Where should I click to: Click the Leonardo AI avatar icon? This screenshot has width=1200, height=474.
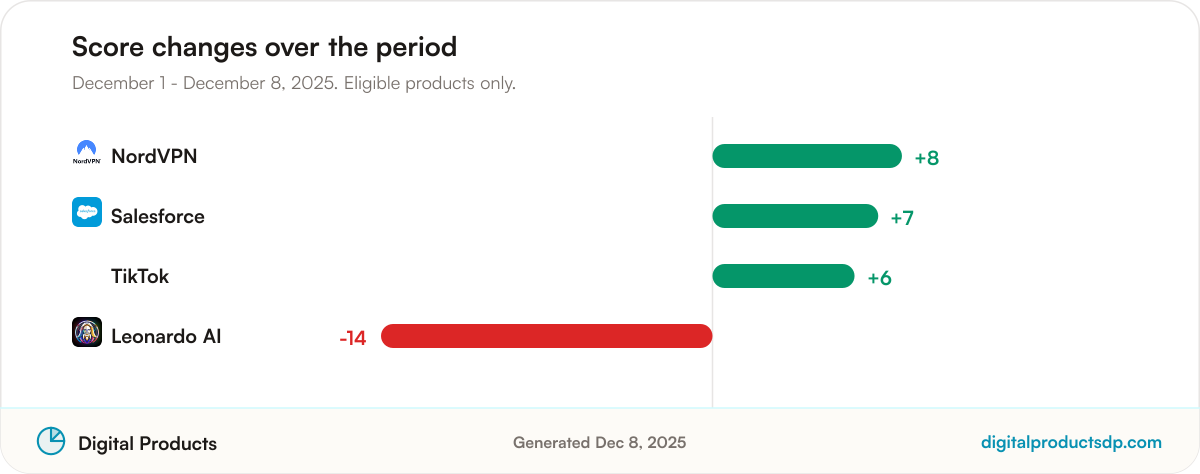point(87,332)
